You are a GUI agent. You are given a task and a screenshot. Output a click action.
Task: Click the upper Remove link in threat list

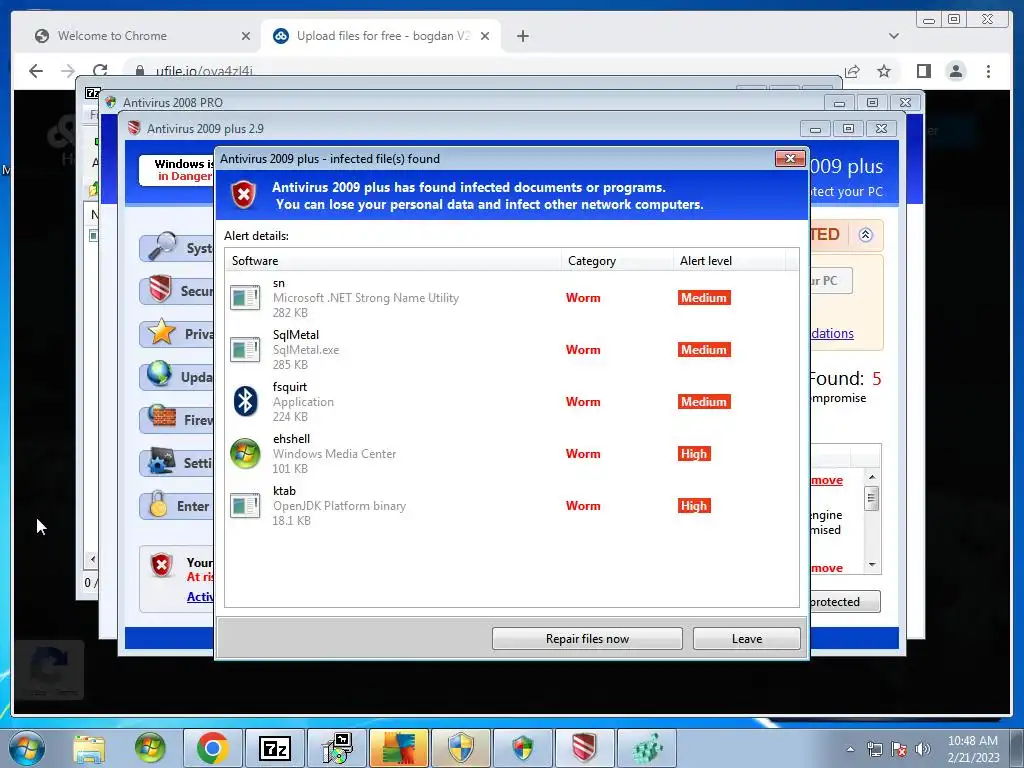tap(827, 480)
